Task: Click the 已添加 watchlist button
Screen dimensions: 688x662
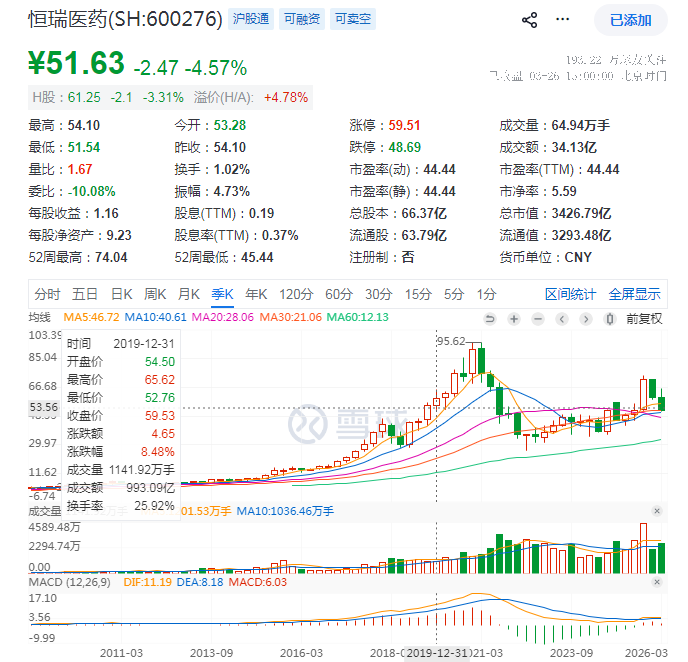Action: (631, 20)
